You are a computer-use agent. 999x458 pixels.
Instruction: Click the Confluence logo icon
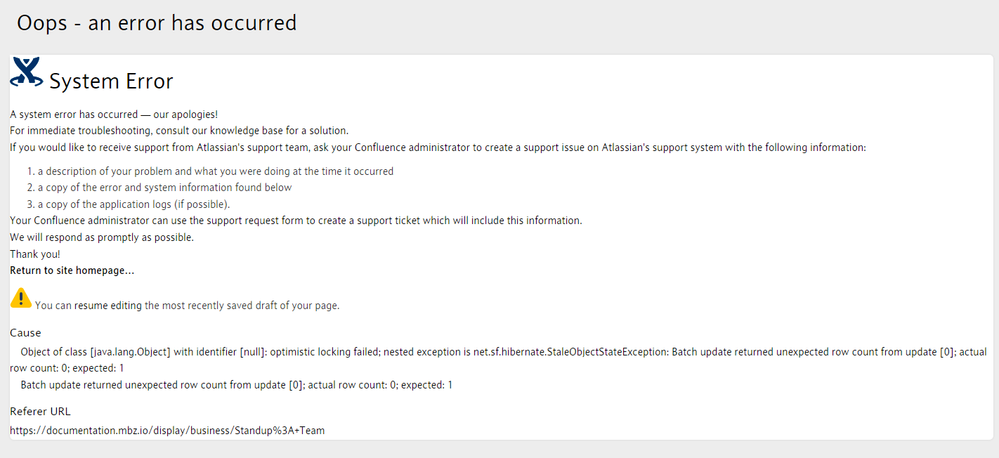pos(26,73)
